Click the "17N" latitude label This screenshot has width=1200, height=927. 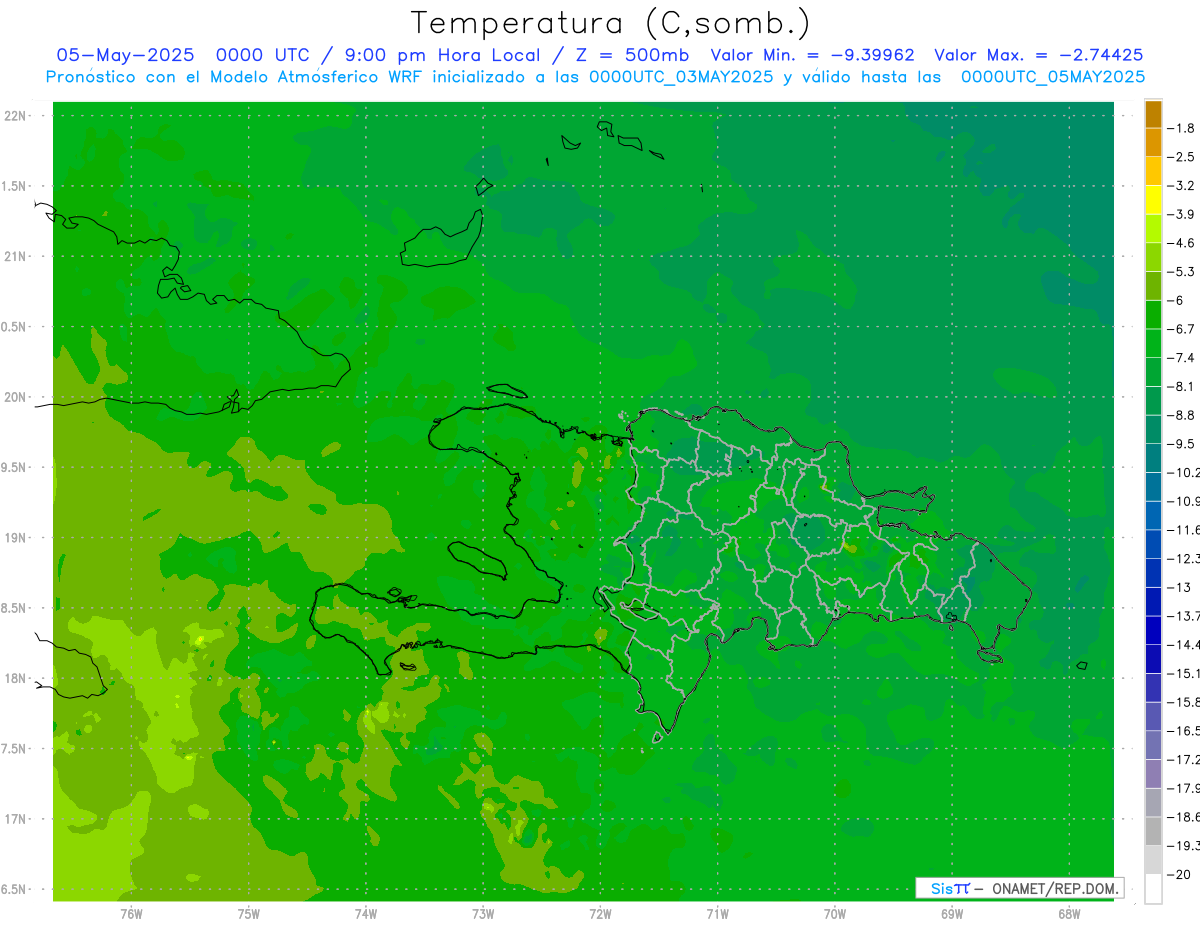click(x=15, y=819)
